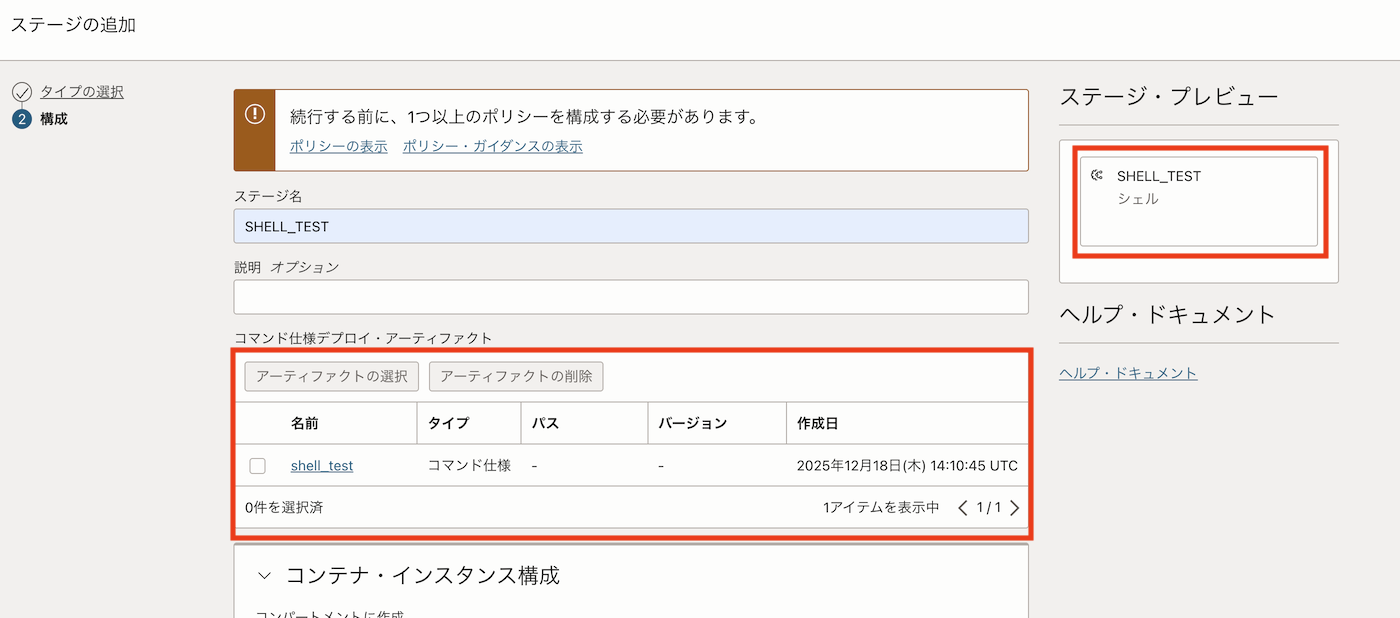1400x618 pixels.
Task: Click the 作成日 column header
Action: click(x=818, y=423)
